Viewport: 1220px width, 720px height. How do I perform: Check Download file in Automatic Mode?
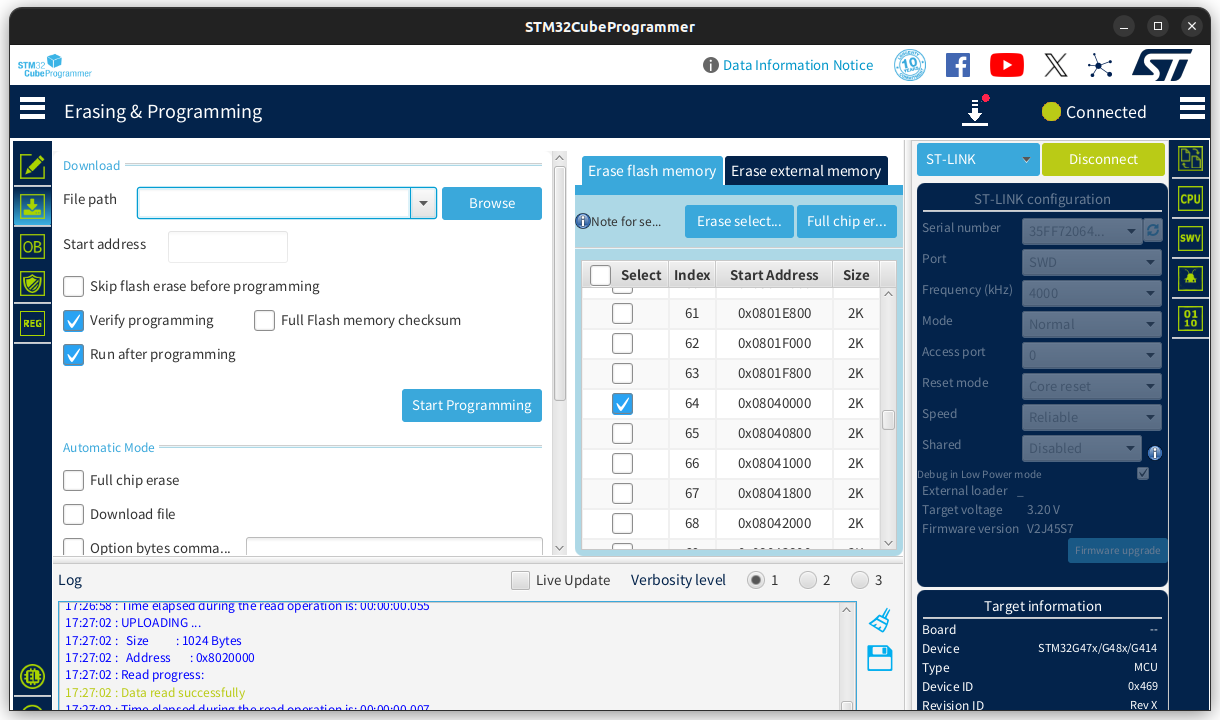coord(73,514)
